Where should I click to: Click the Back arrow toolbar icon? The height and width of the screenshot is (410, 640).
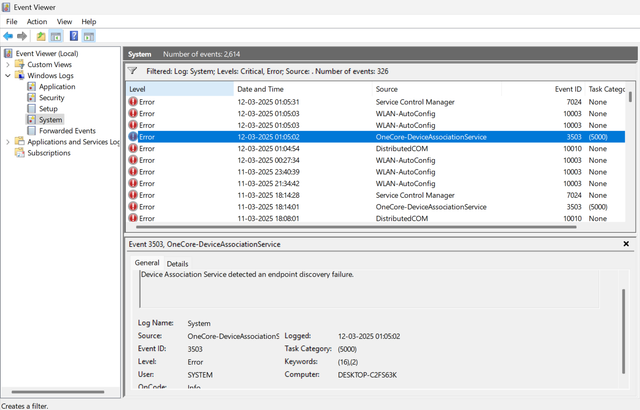point(8,36)
